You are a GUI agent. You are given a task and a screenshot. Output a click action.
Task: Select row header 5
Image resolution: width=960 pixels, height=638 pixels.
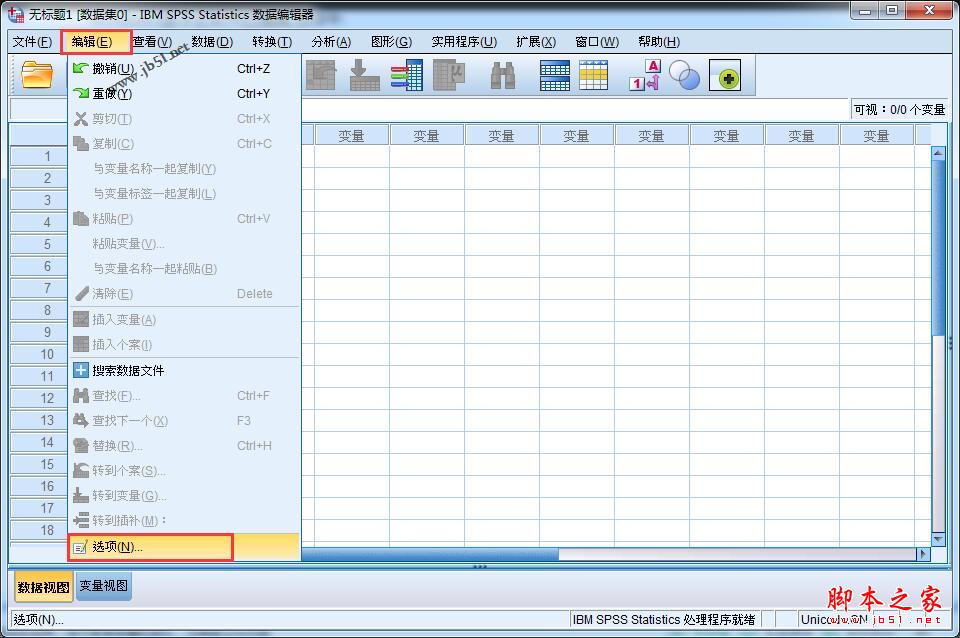click(x=39, y=244)
